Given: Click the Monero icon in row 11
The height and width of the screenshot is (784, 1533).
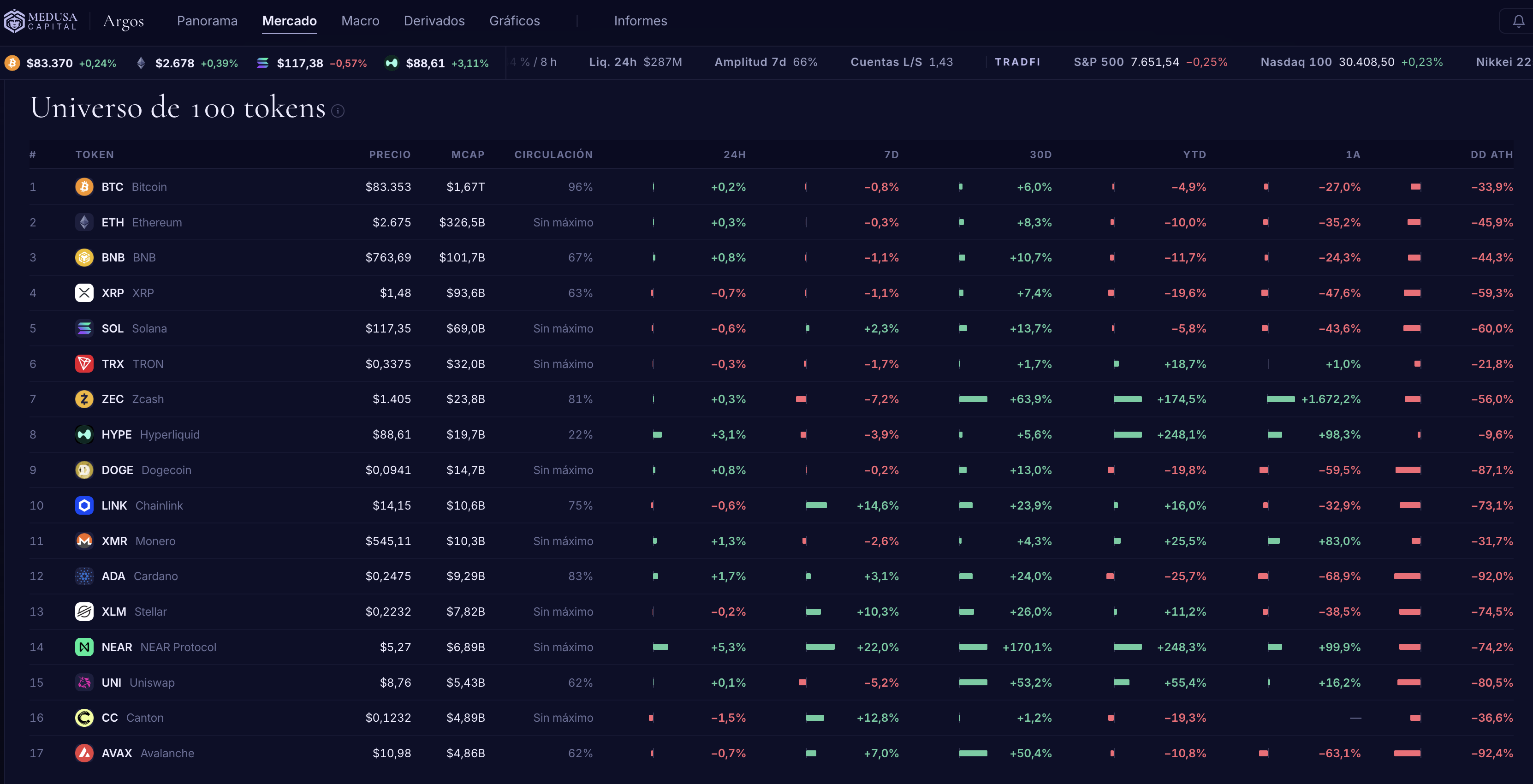Looking at the screenshot, I should [x=84, y=540].
